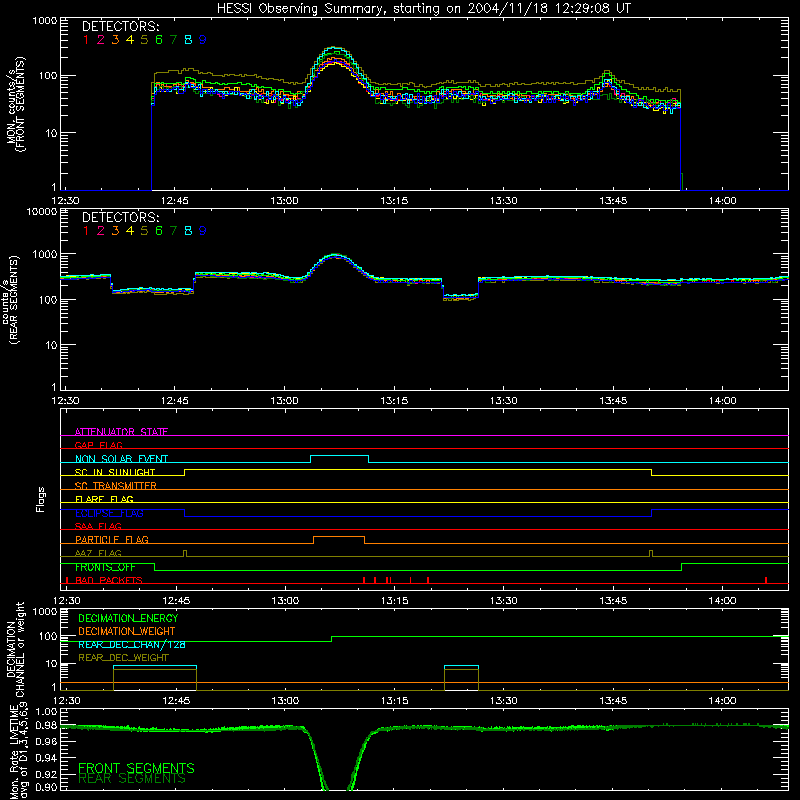Click 13:00 time label under front segments plot
Viewport: 800px width, 800px height.
(x=284, y=201)
